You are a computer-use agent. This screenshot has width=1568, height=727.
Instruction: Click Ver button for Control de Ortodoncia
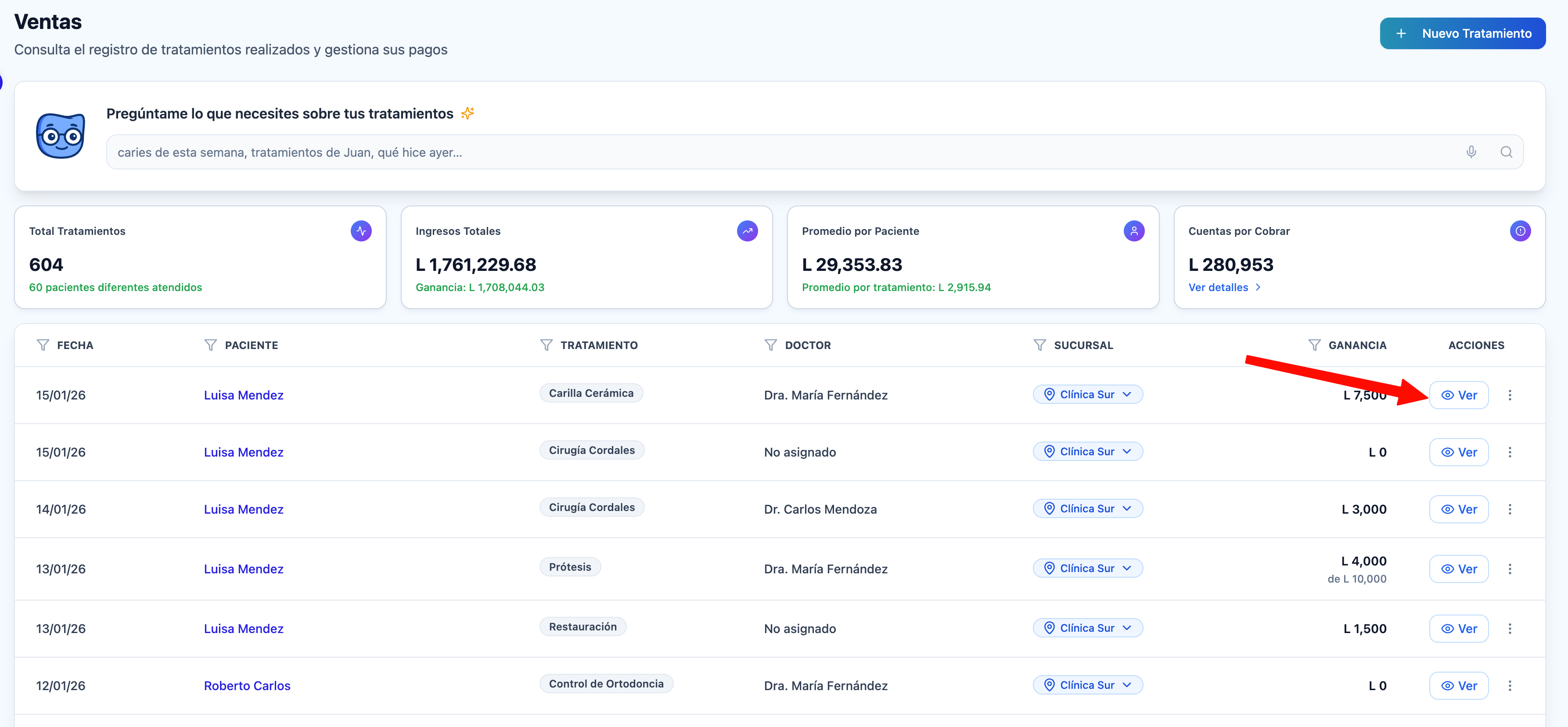pyautogui.click(x=1458, y=686)
